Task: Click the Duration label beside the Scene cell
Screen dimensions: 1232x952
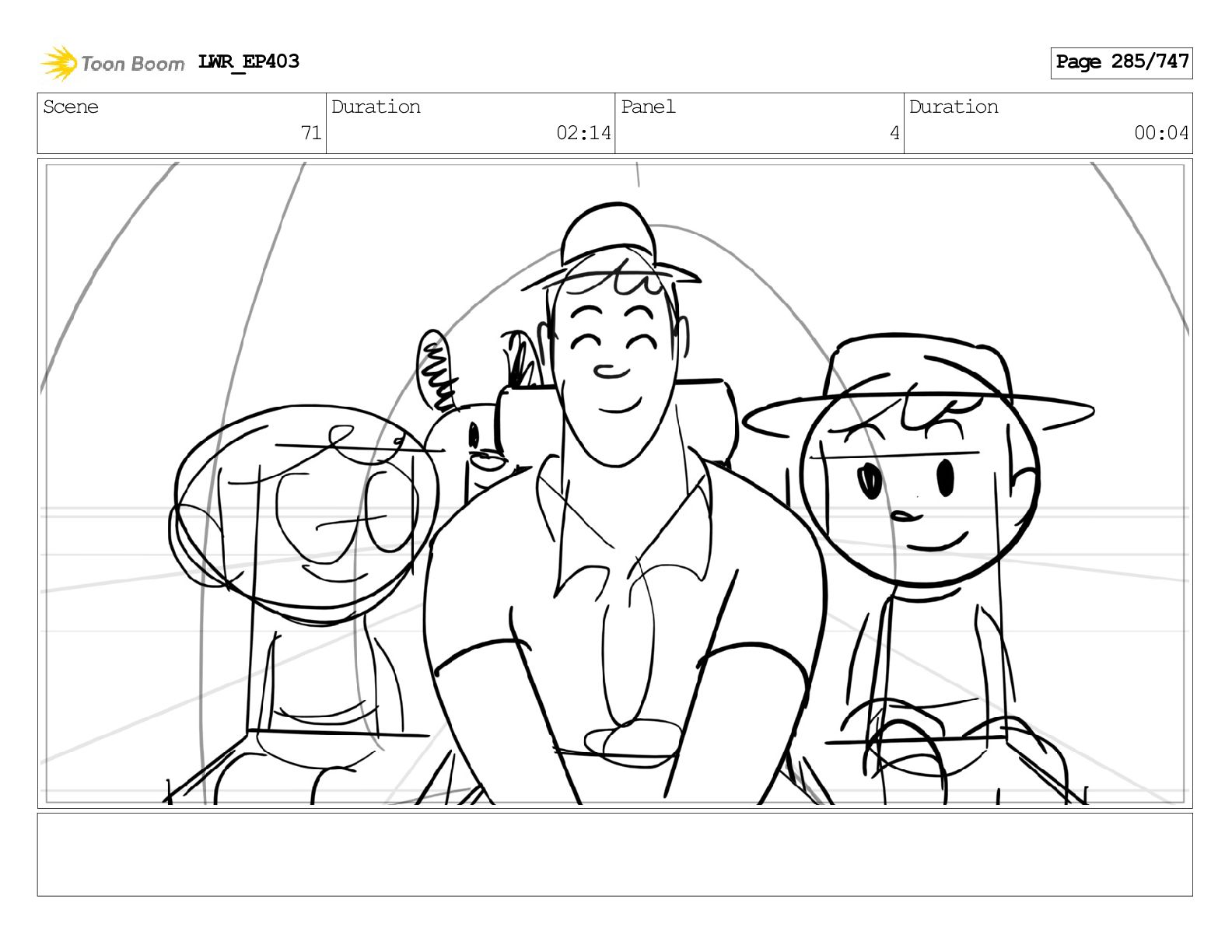Action: (x=376, y=107)
